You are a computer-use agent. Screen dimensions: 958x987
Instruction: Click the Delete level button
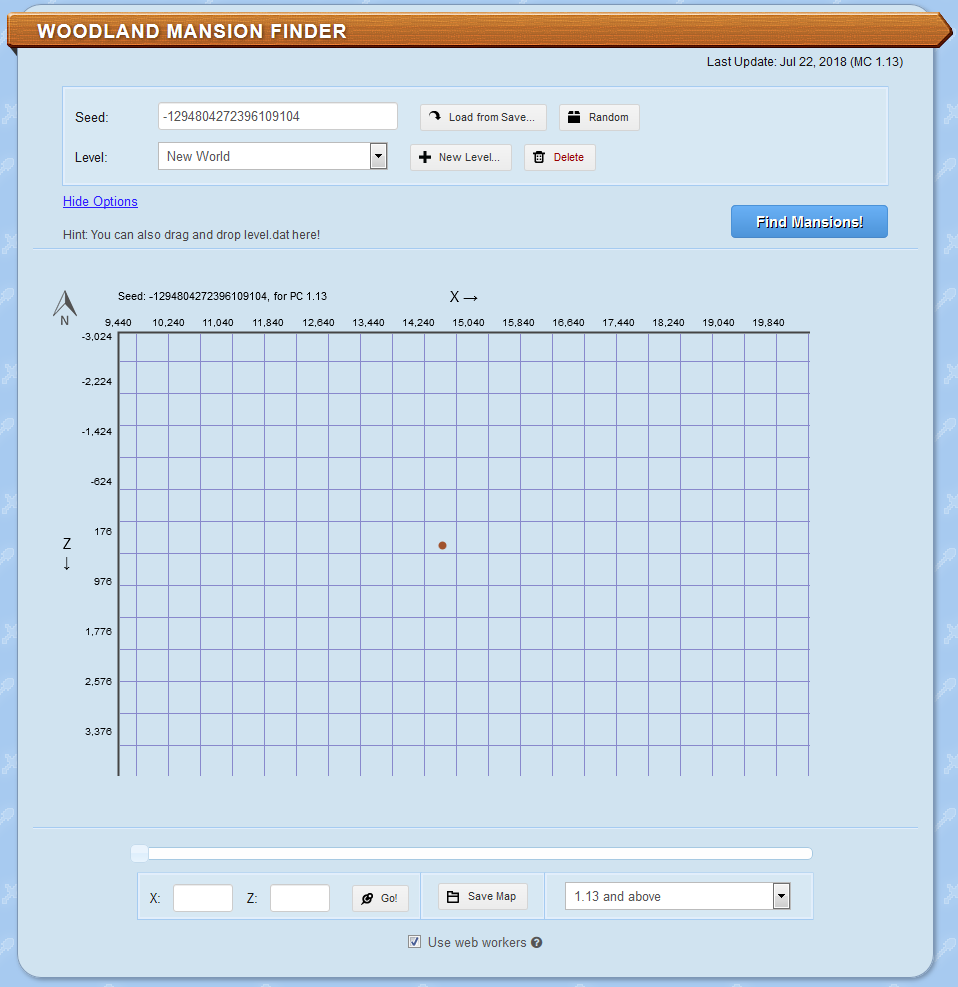pos(560,157)
